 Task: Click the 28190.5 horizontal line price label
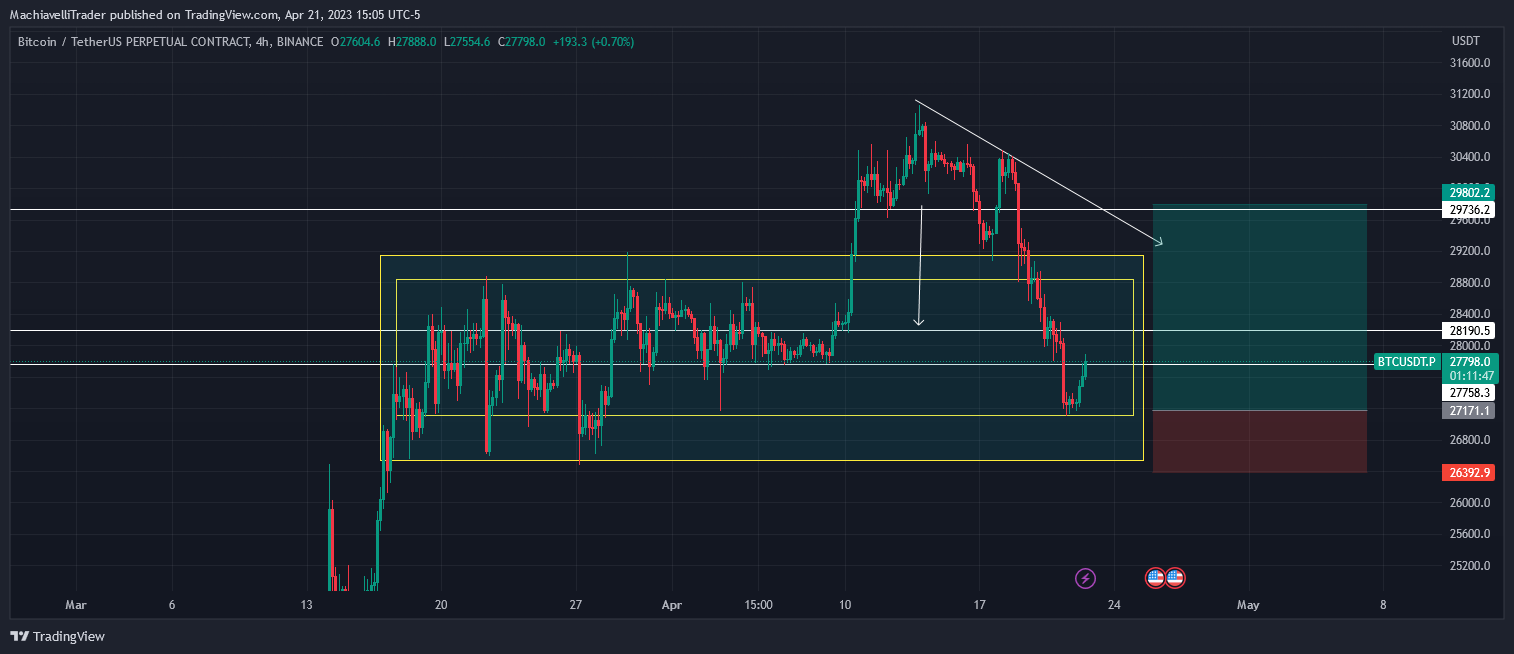pos(1468,330)
